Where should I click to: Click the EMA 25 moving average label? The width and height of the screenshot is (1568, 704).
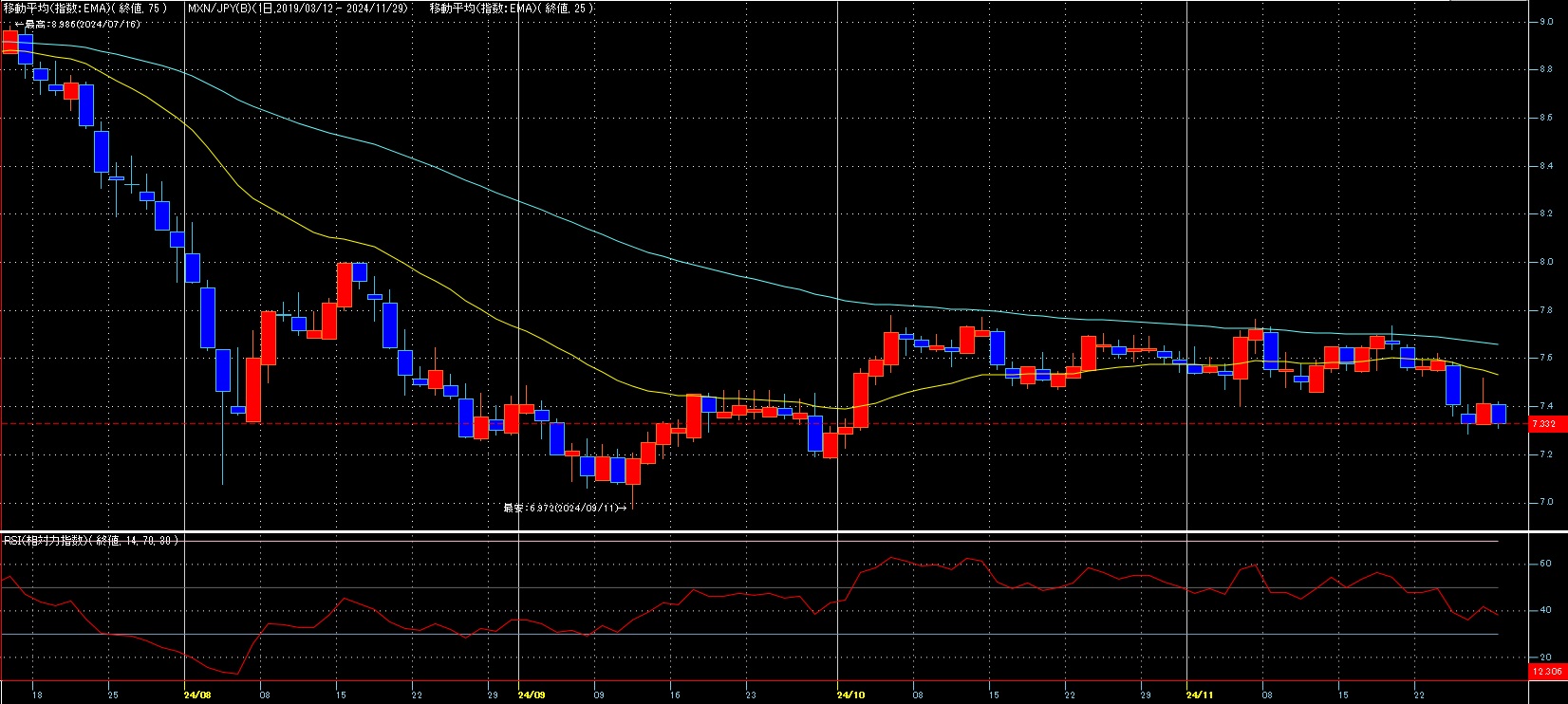[x=513, y=8]
